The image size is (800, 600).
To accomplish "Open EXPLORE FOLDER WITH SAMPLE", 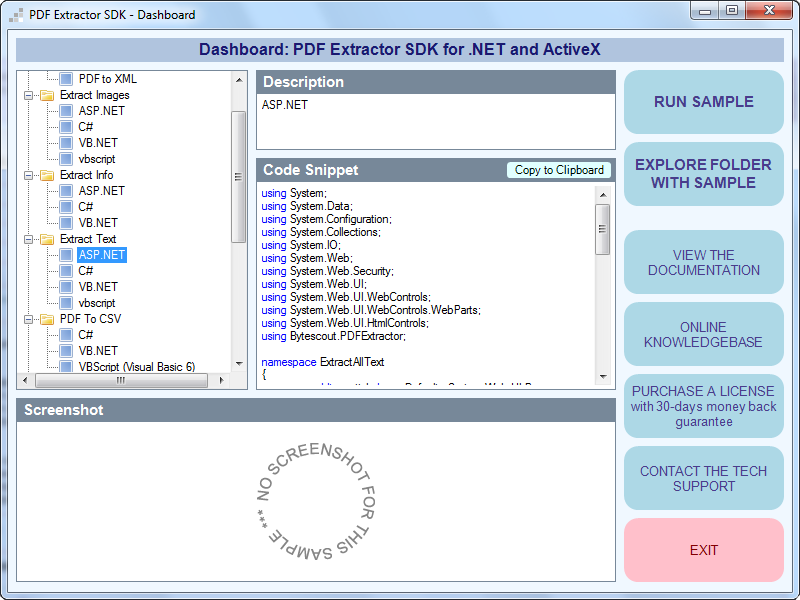I will click(x=704, y=174).
